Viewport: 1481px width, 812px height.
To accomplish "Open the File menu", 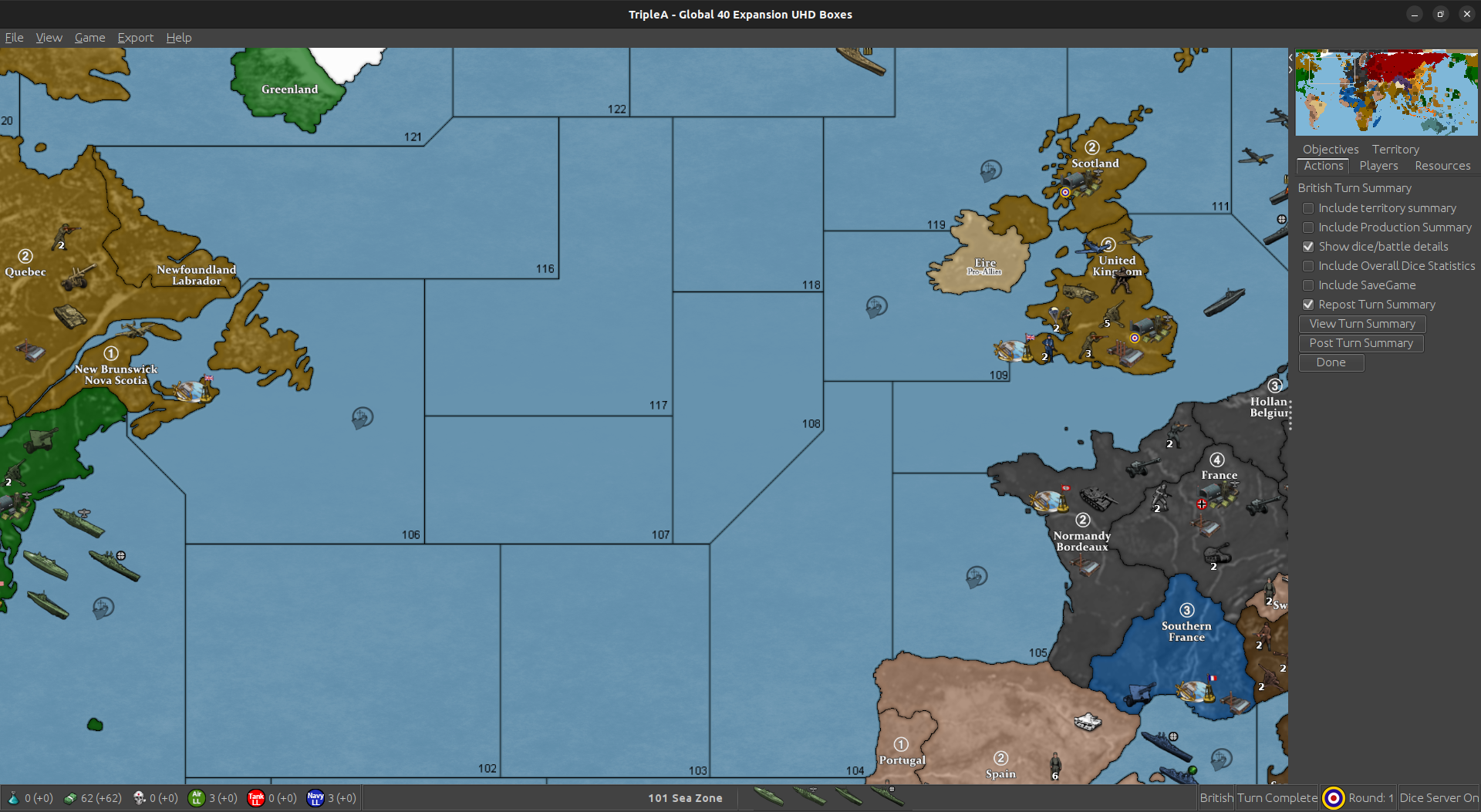I will click(14, 38).
